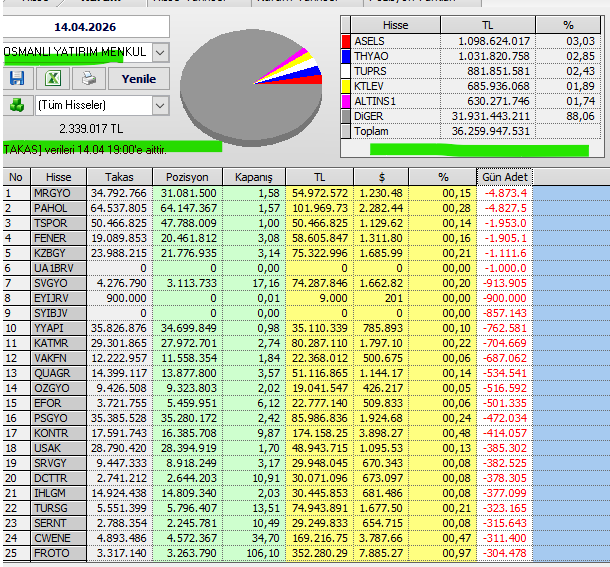Click the SYIBJV stock cell
The image size is (610, 567).
pos(58,313)
